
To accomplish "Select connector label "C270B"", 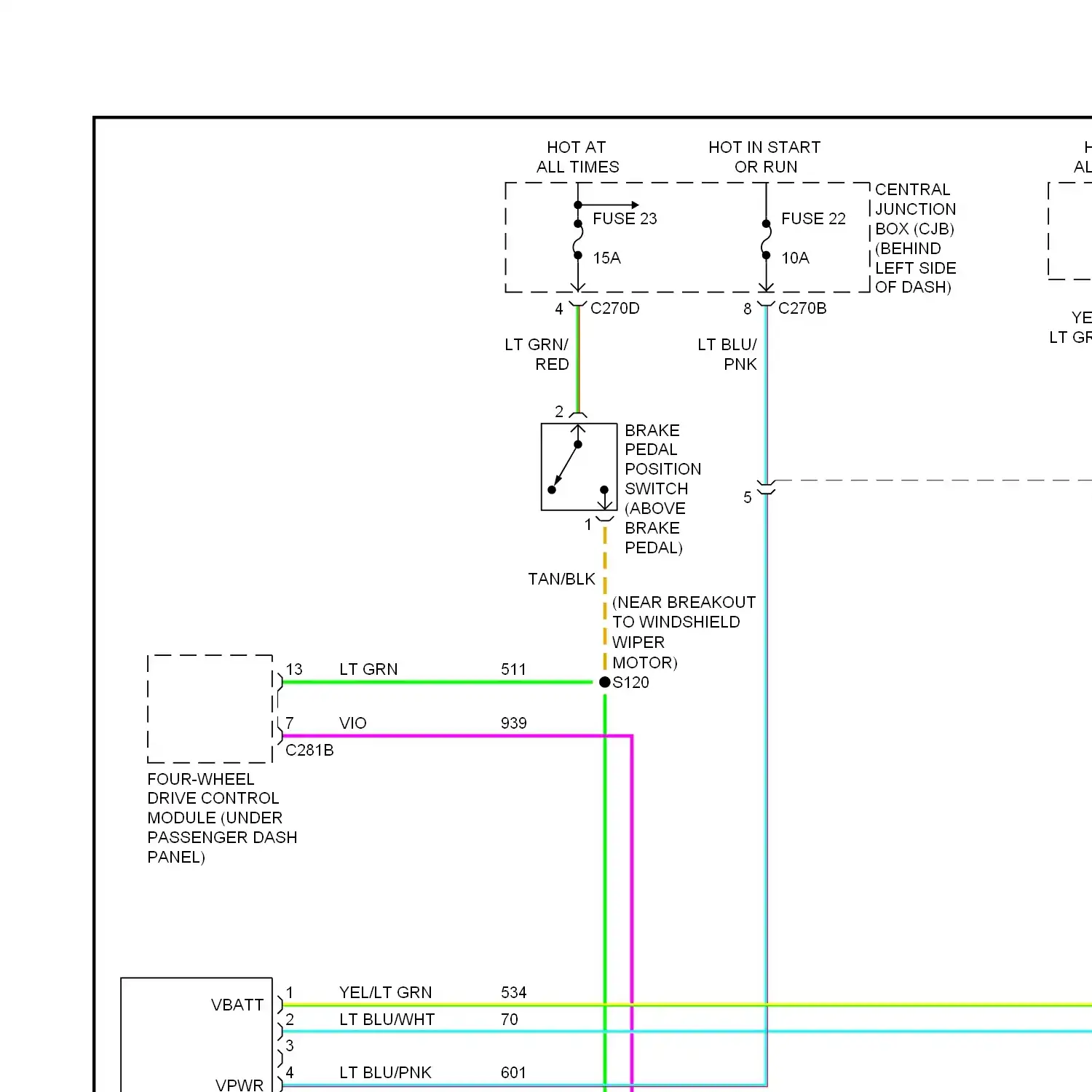I will [x=802, y=308].
